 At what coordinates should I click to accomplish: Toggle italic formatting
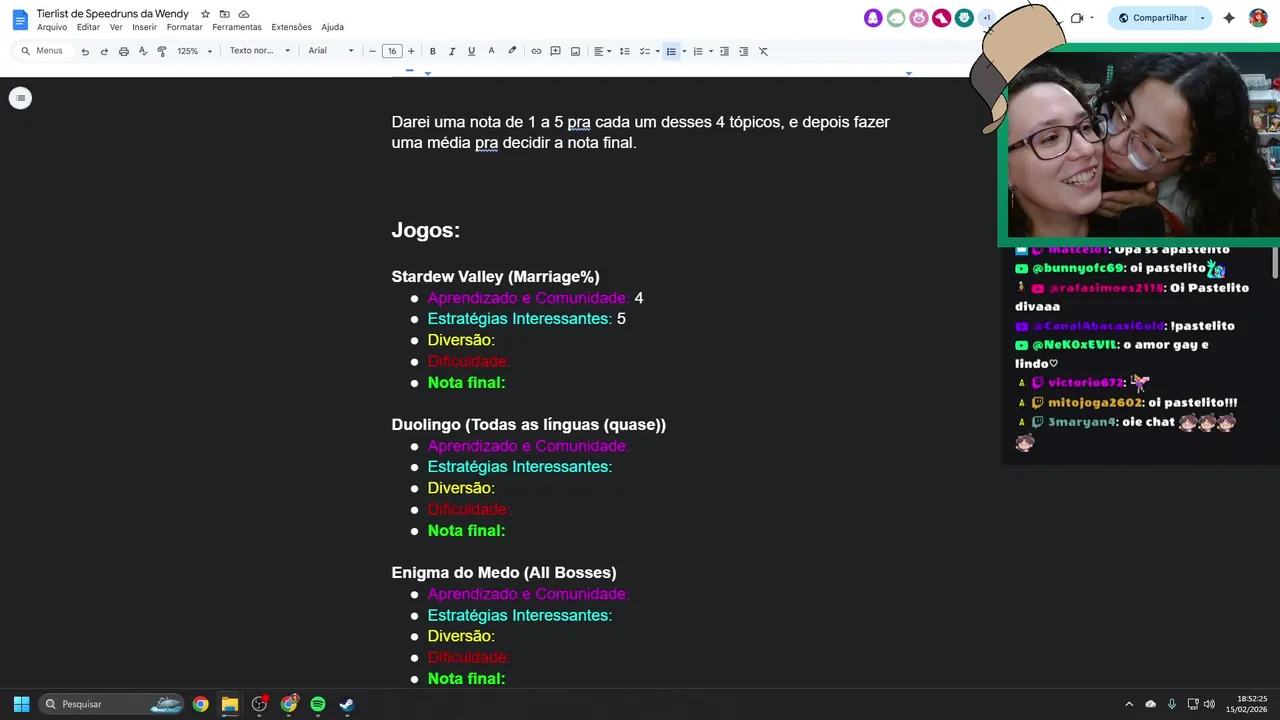click(x=452, y=51)
